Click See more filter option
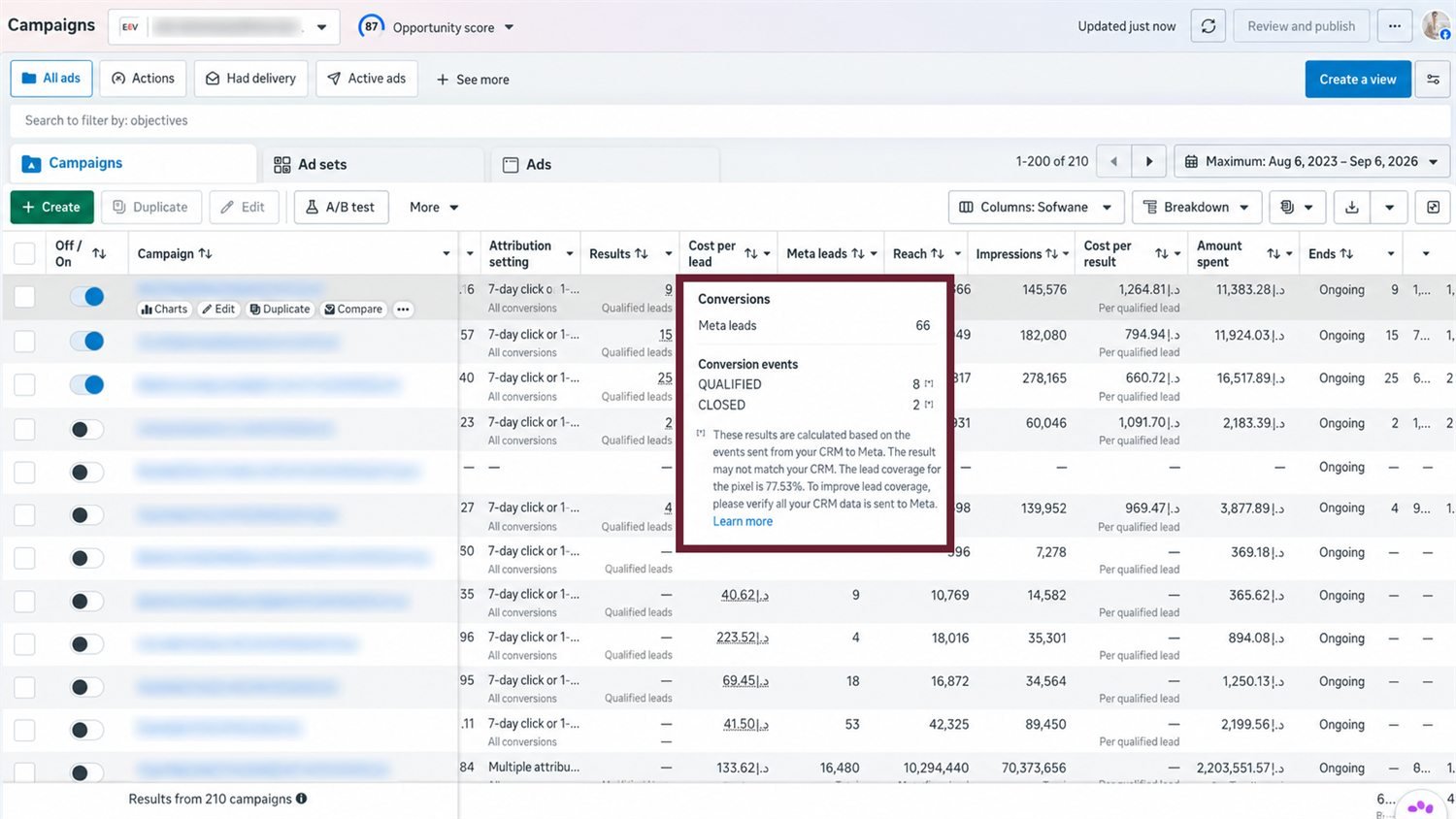1456x819 pixels. [x=473, y=80]
